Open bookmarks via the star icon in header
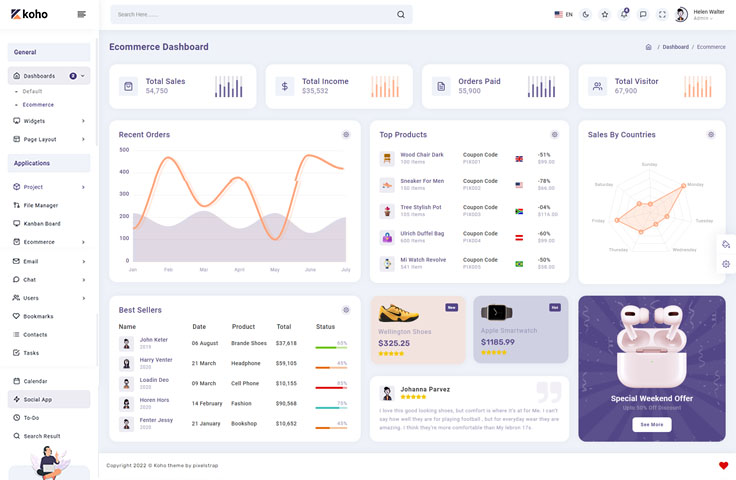The width and height of the screenshot is (736, 480). pyautogui.click(x=605, y=15)
